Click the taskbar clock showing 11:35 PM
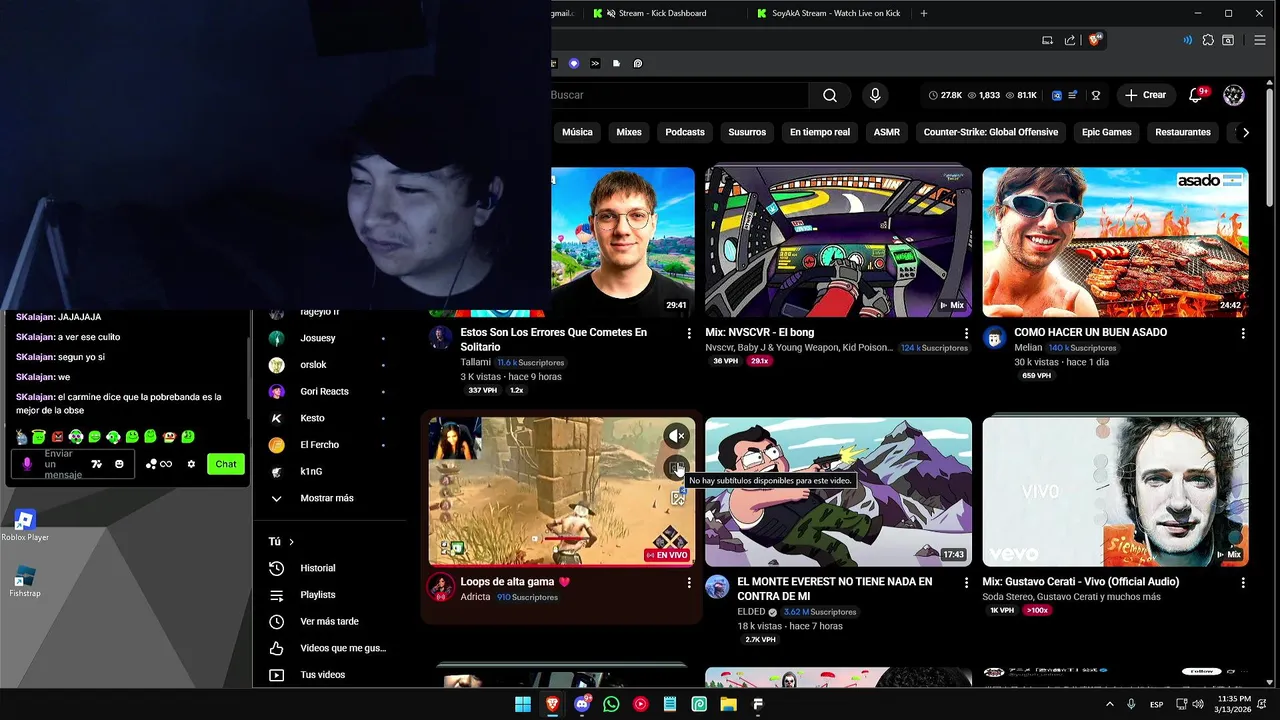Viewport: 1280px width, 720px height. (1234, 704)
